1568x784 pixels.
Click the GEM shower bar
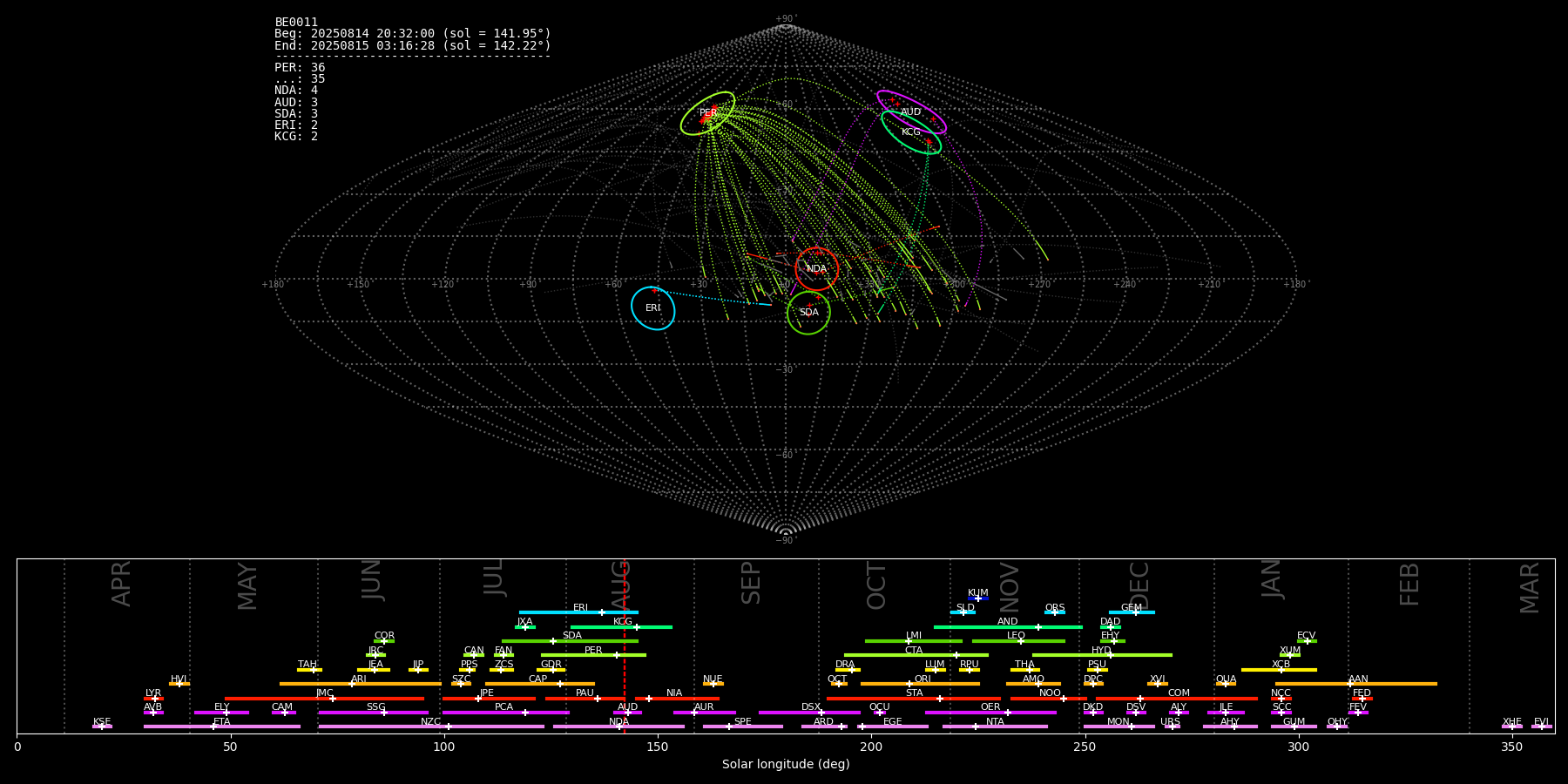click(x=1132, y=612)
